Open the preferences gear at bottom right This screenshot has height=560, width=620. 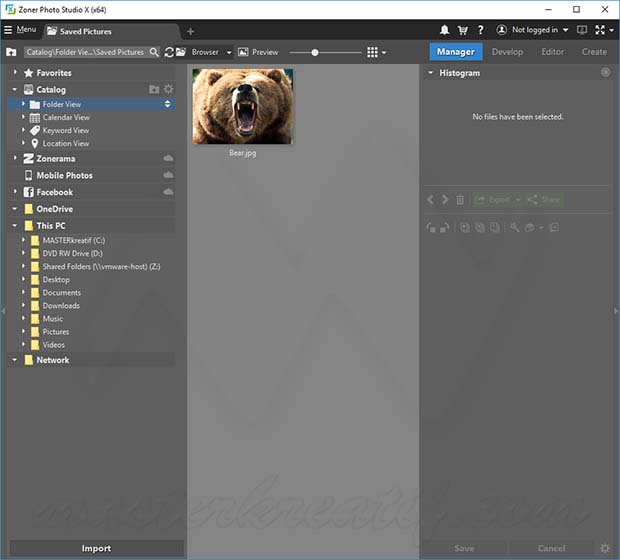pos(605,548)
